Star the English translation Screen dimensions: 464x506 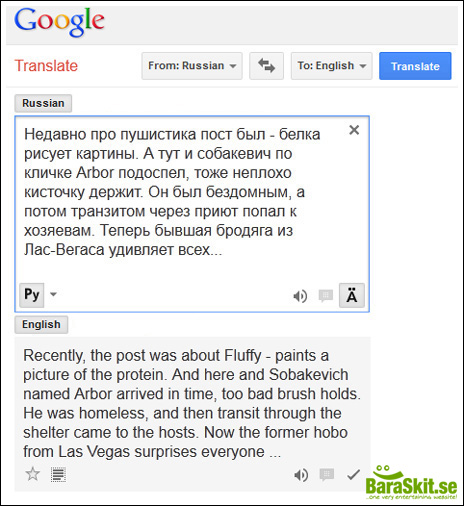33,474
